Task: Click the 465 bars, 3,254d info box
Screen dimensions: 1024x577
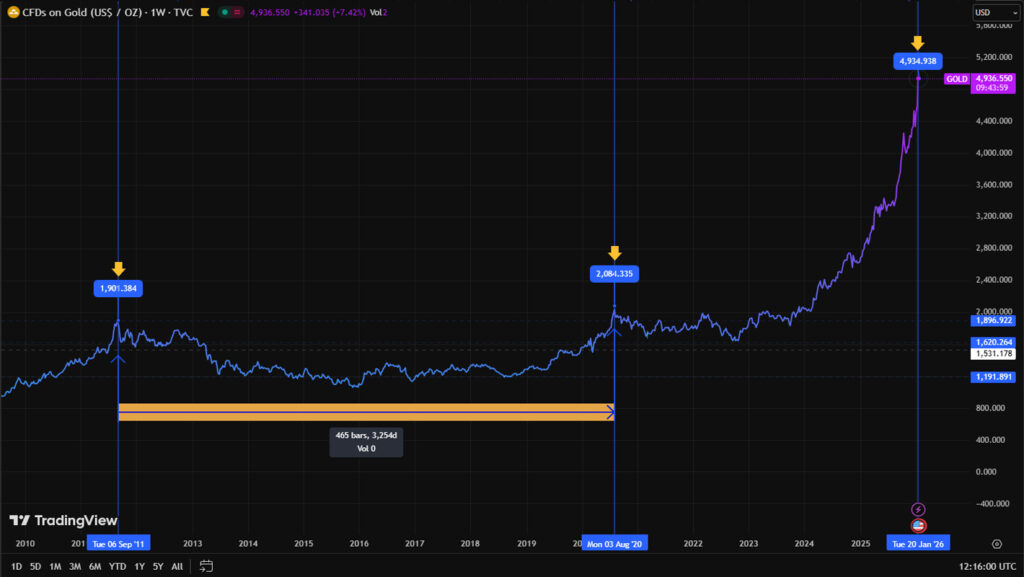Action: click(366, 442)
